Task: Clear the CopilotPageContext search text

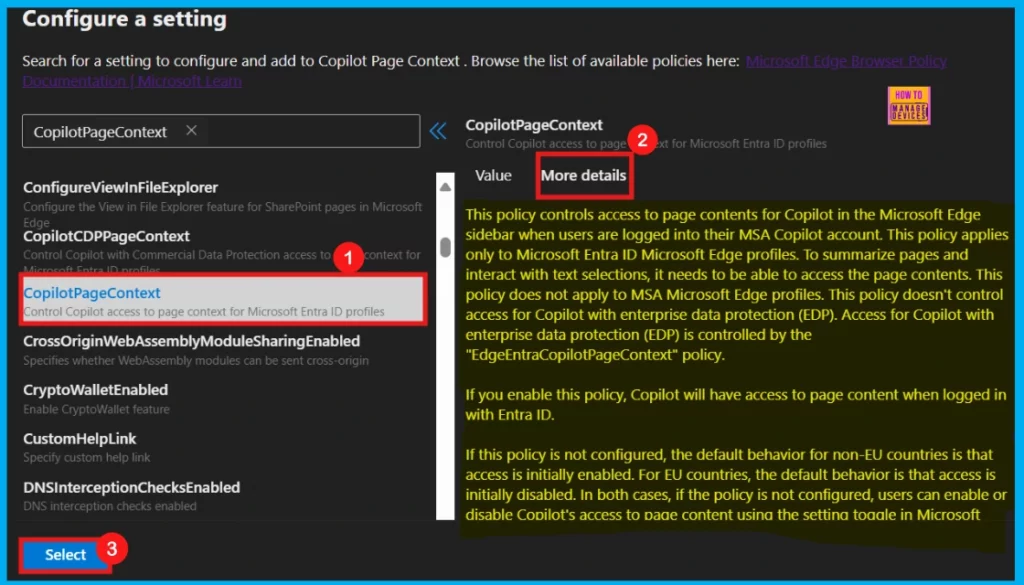Action: tap(191, 131)
